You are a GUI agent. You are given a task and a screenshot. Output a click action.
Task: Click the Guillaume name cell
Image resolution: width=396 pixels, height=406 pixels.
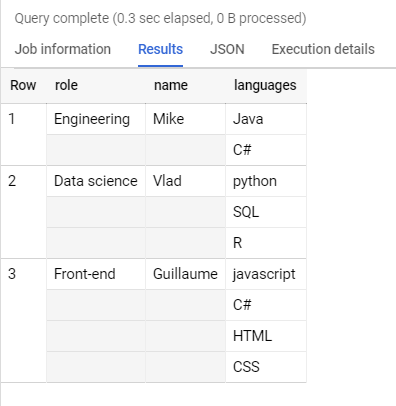pyautogui.click(x=185, y=274)
